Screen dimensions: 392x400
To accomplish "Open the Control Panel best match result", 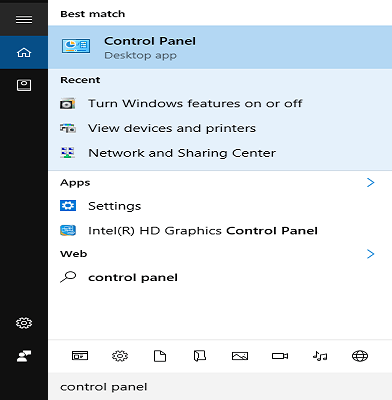I will (x=220, y=47).
